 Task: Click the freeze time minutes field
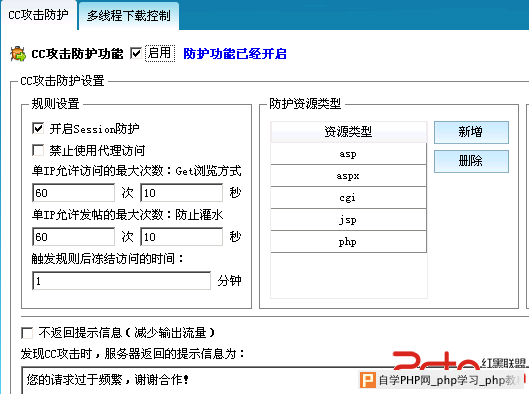(x=121, y=281)
